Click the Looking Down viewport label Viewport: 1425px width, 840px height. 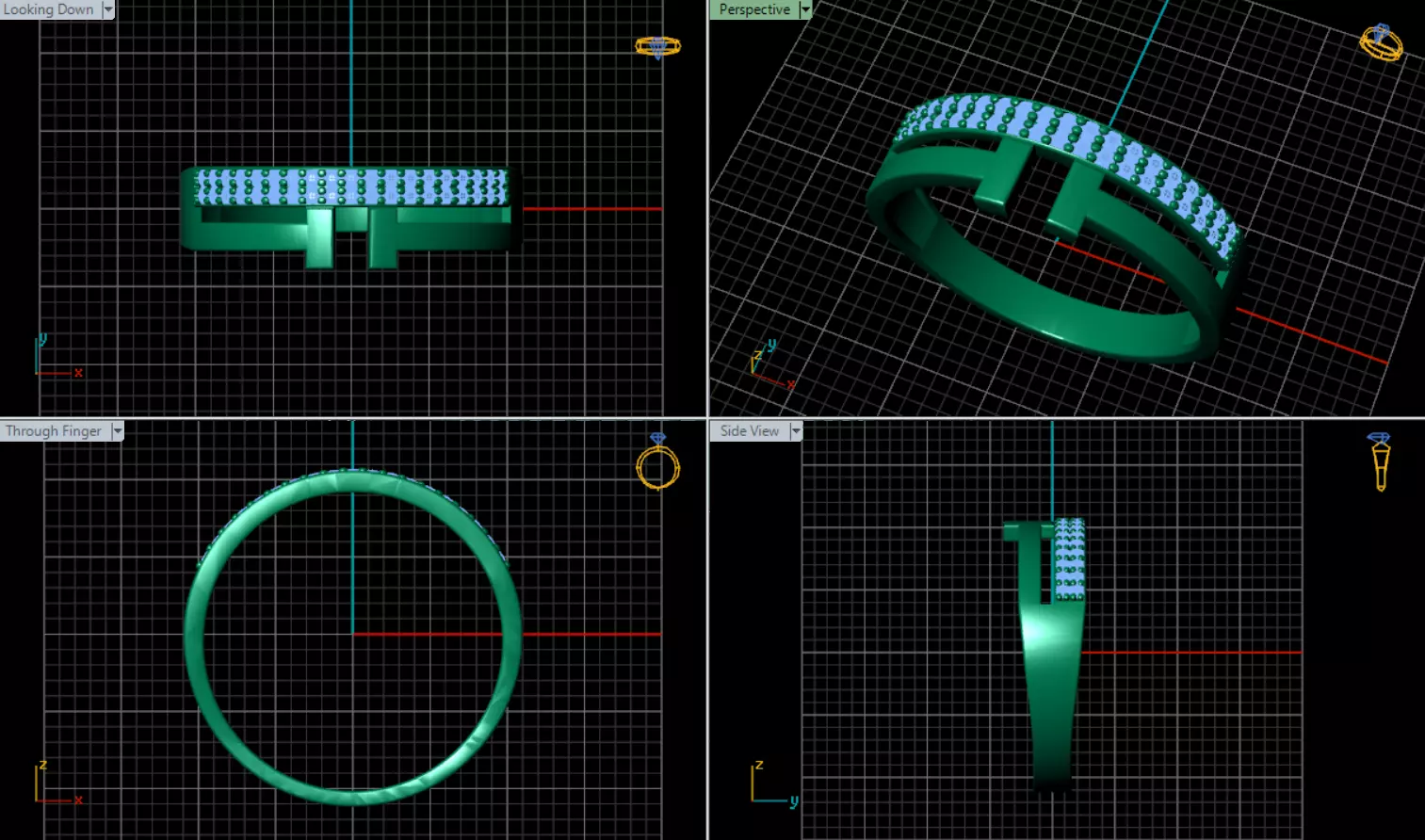tap(49, 9)
